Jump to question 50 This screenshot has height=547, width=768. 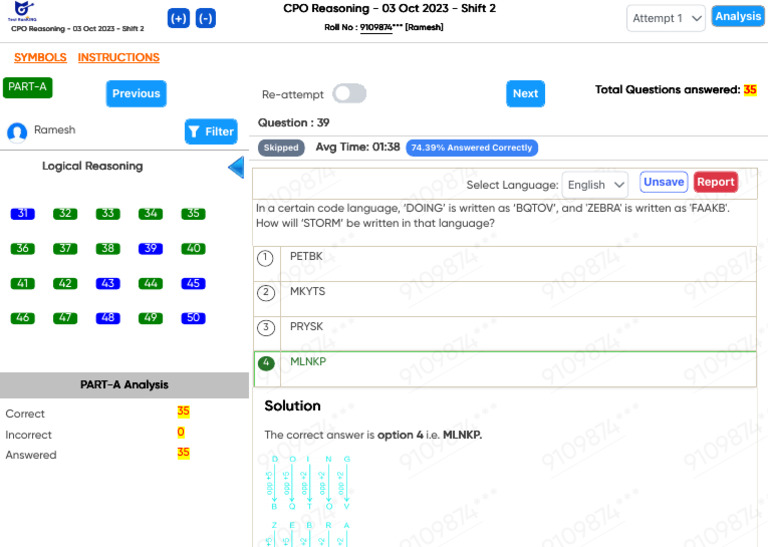193,318
